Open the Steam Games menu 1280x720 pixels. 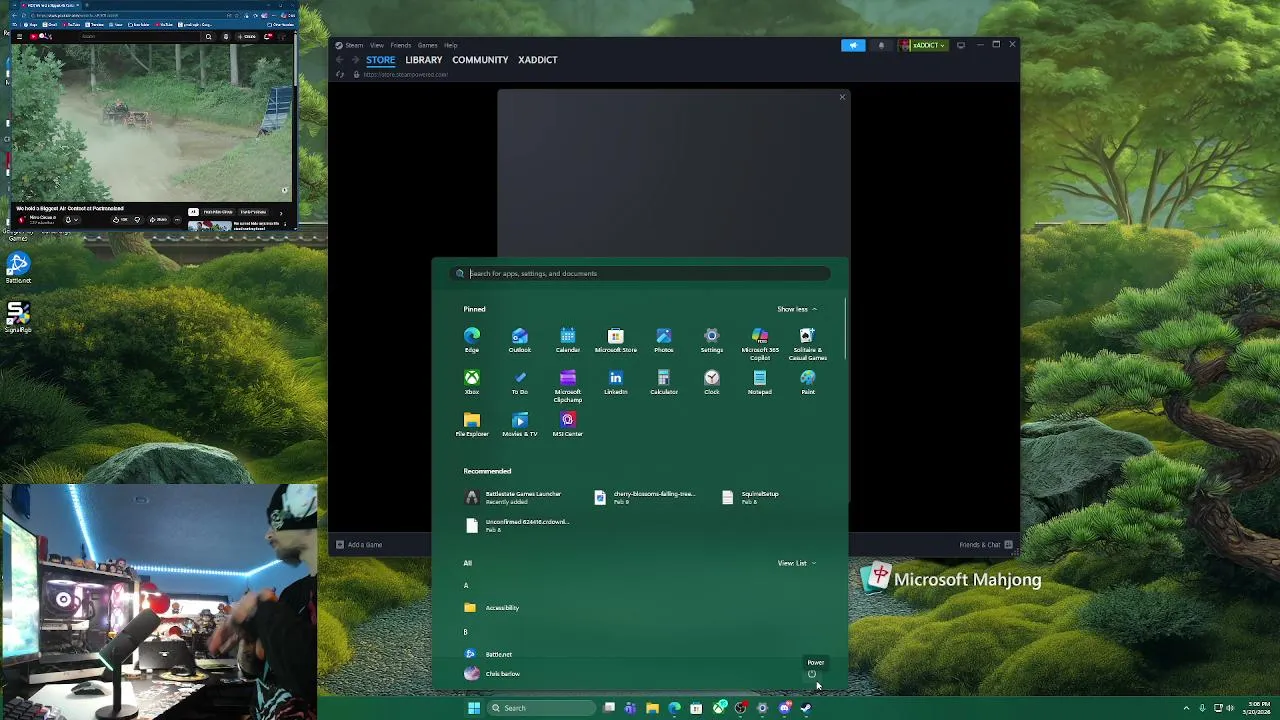pos(427,45)
